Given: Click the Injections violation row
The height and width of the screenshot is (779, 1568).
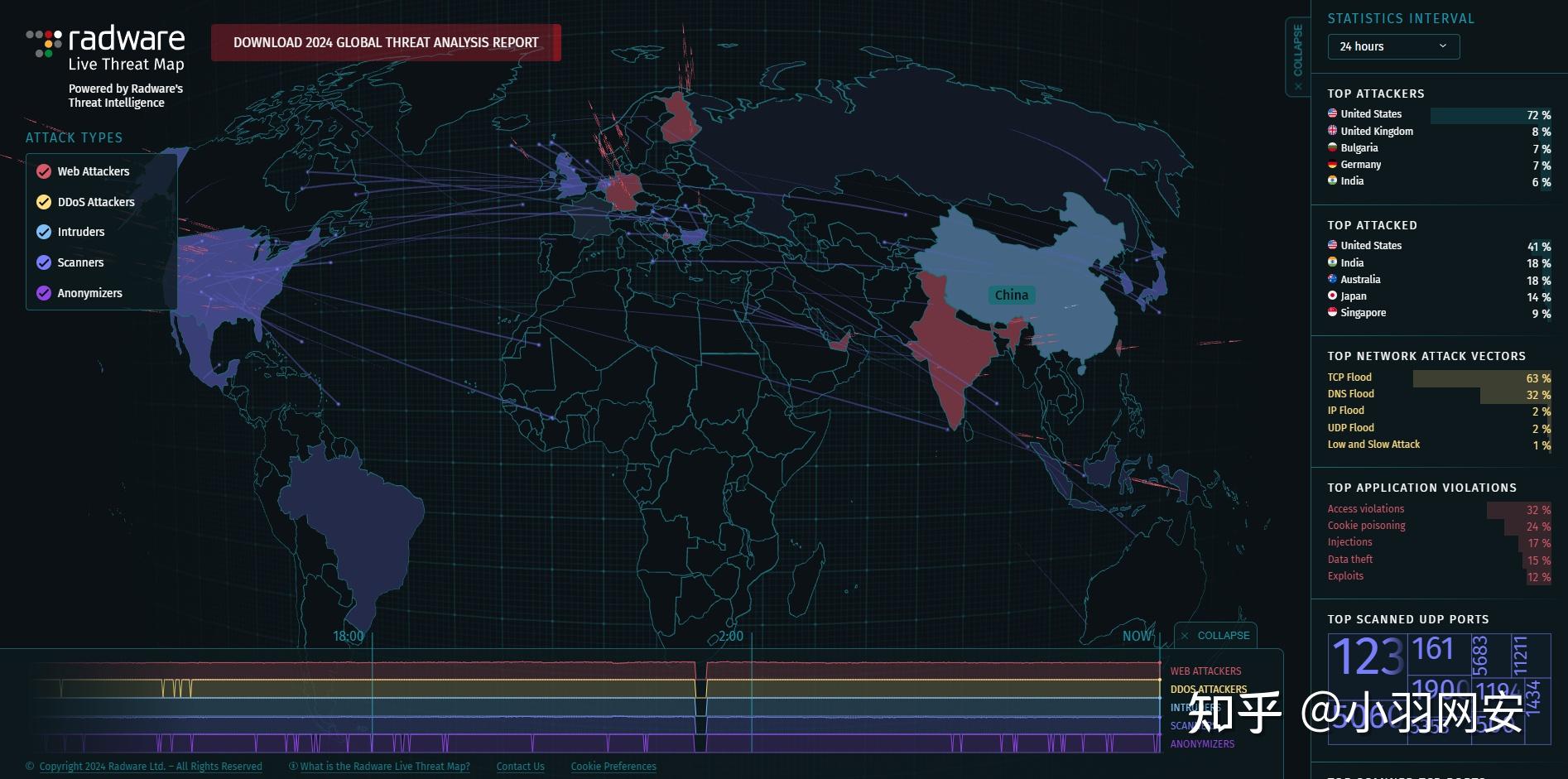Looking at the screenshot, I should click(x=1439, y=542).
